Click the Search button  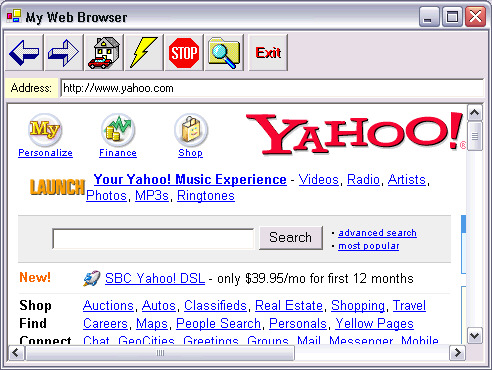[x=291, y=238]
